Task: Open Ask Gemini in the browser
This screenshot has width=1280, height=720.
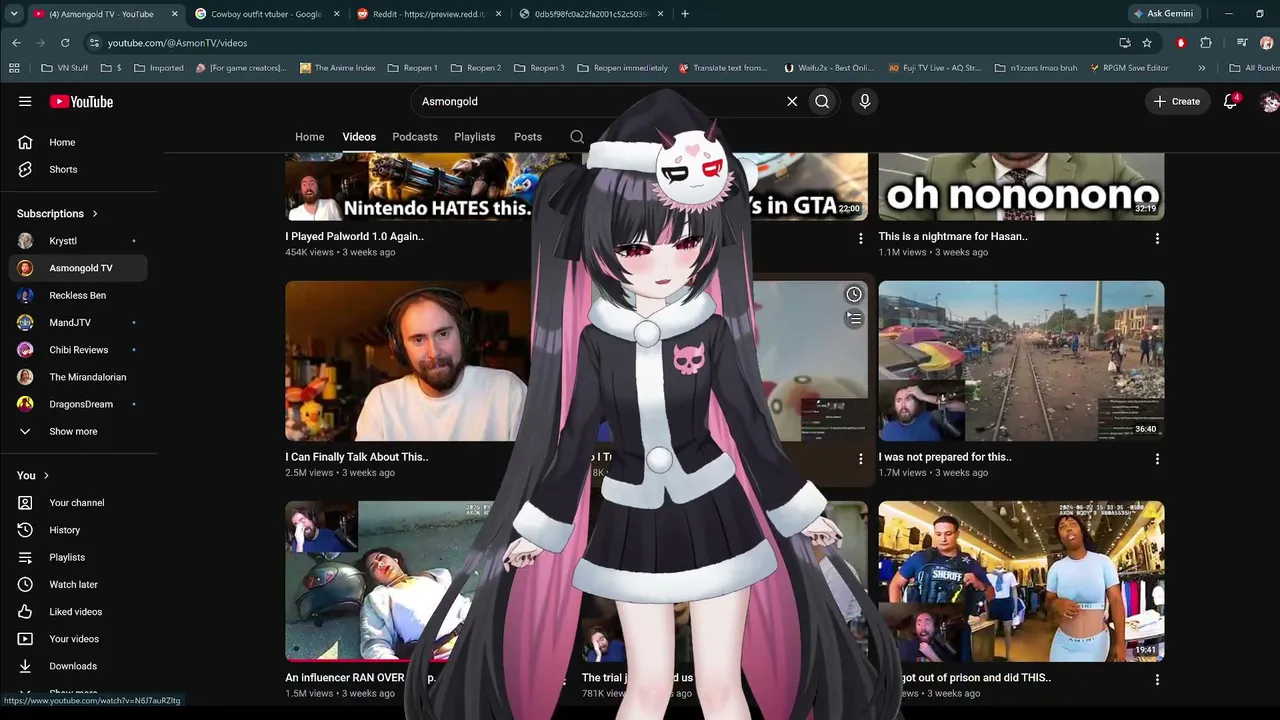Action: (x=1163, y=14)
